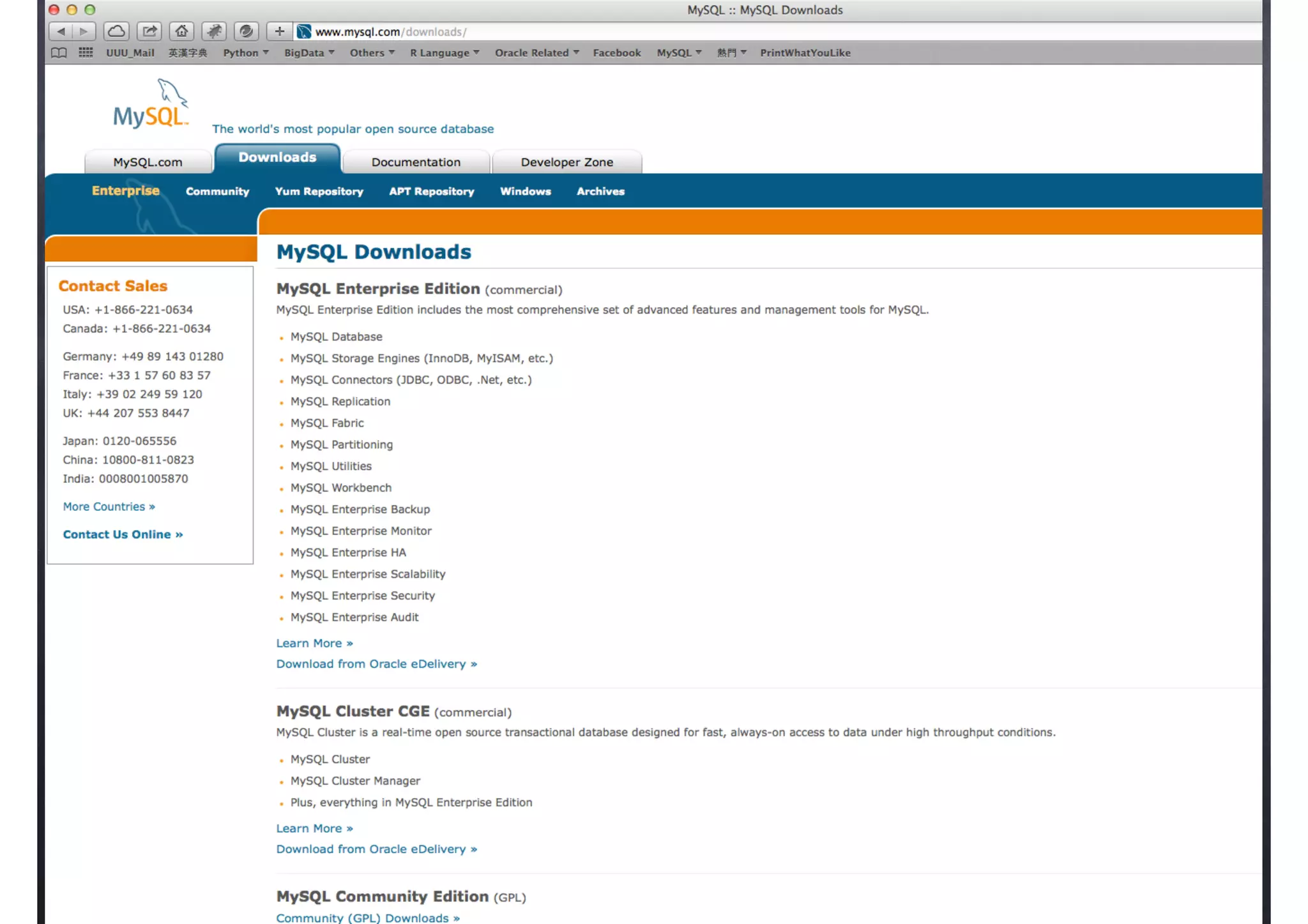
Task: Expand the Python bookmarks folder
Action: (246, 53)
